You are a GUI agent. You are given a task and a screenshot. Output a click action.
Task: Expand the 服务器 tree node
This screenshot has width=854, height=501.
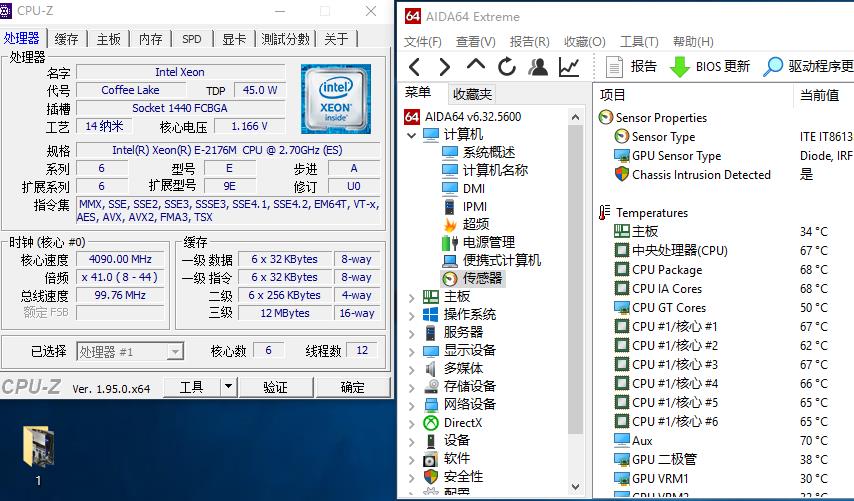[412, 333]
